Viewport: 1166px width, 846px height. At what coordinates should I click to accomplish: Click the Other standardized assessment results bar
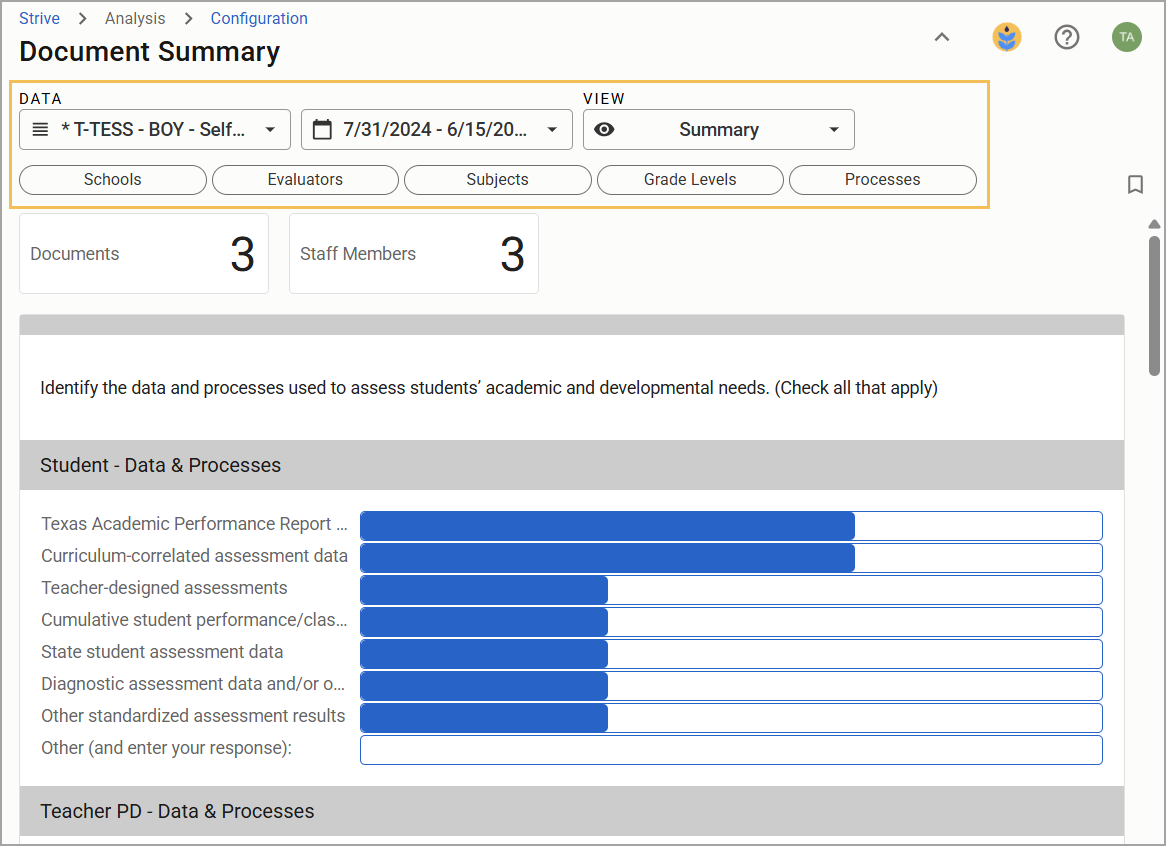pos(731,717)
